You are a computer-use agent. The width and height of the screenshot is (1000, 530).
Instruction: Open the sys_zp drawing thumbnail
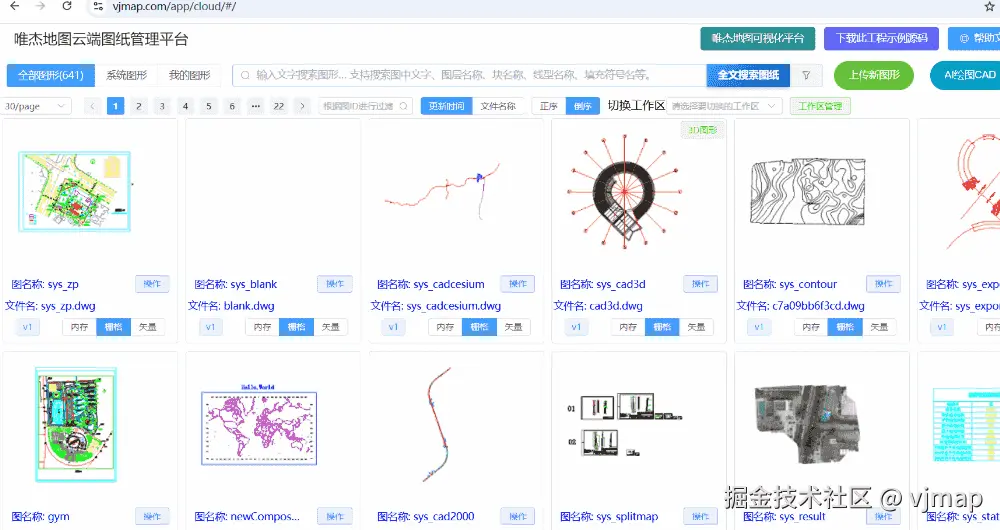[x=75, y=191]
